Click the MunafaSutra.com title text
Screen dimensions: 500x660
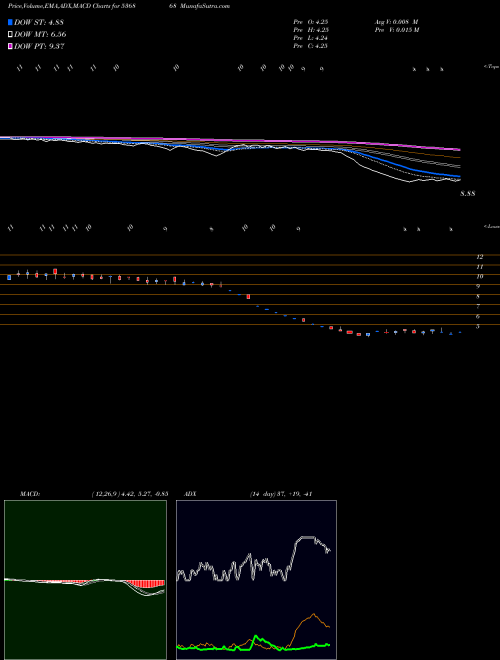pyautogui.click(x=205, y=6)
